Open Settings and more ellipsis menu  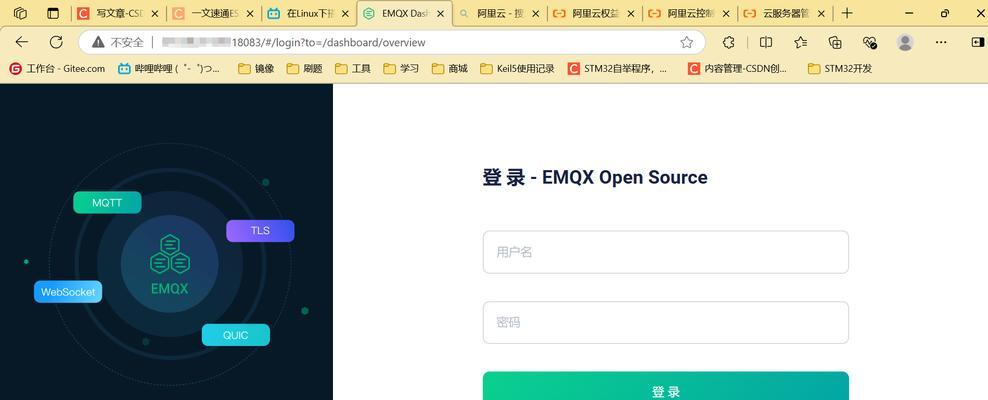tap(941, 42)
